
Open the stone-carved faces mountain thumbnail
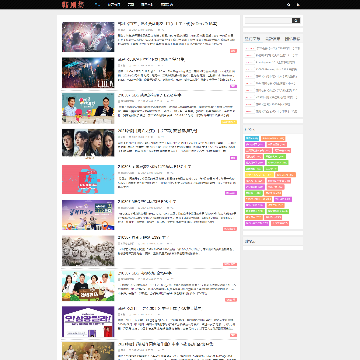point(88,251)
